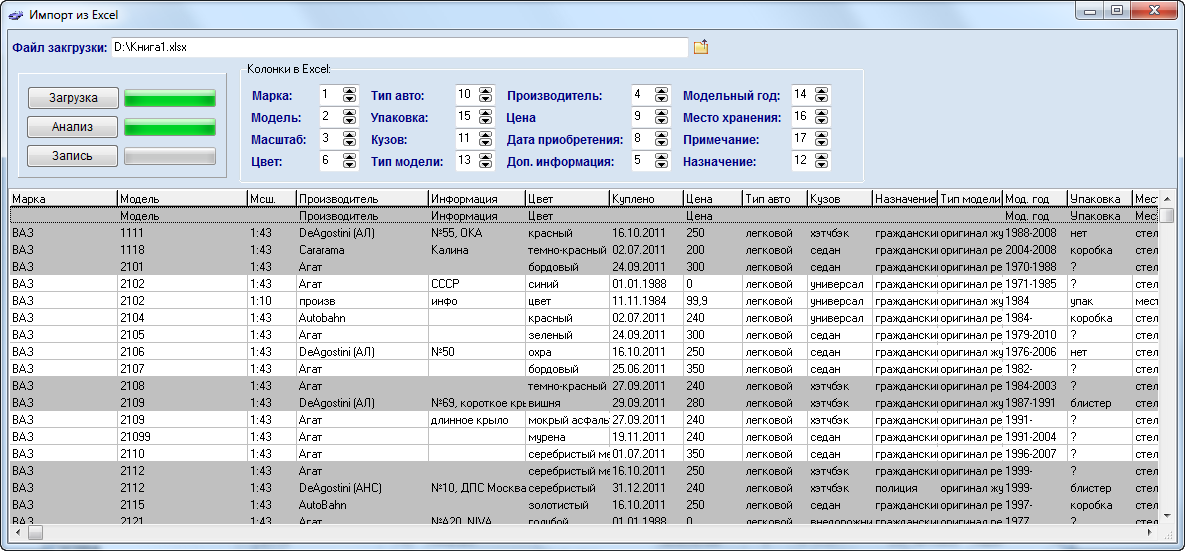Click the Мод. год column header
Image resolution: width=1185 pixels, height=551 pixels.
[x=1035, y=199]
